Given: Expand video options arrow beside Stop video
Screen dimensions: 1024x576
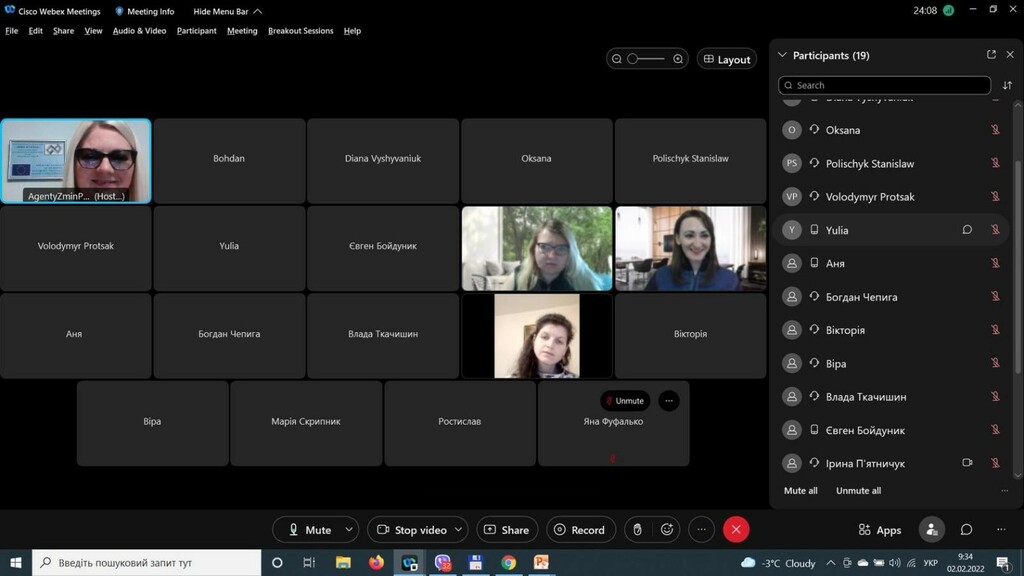Looking at the screenshot, I should pos(458,530).
